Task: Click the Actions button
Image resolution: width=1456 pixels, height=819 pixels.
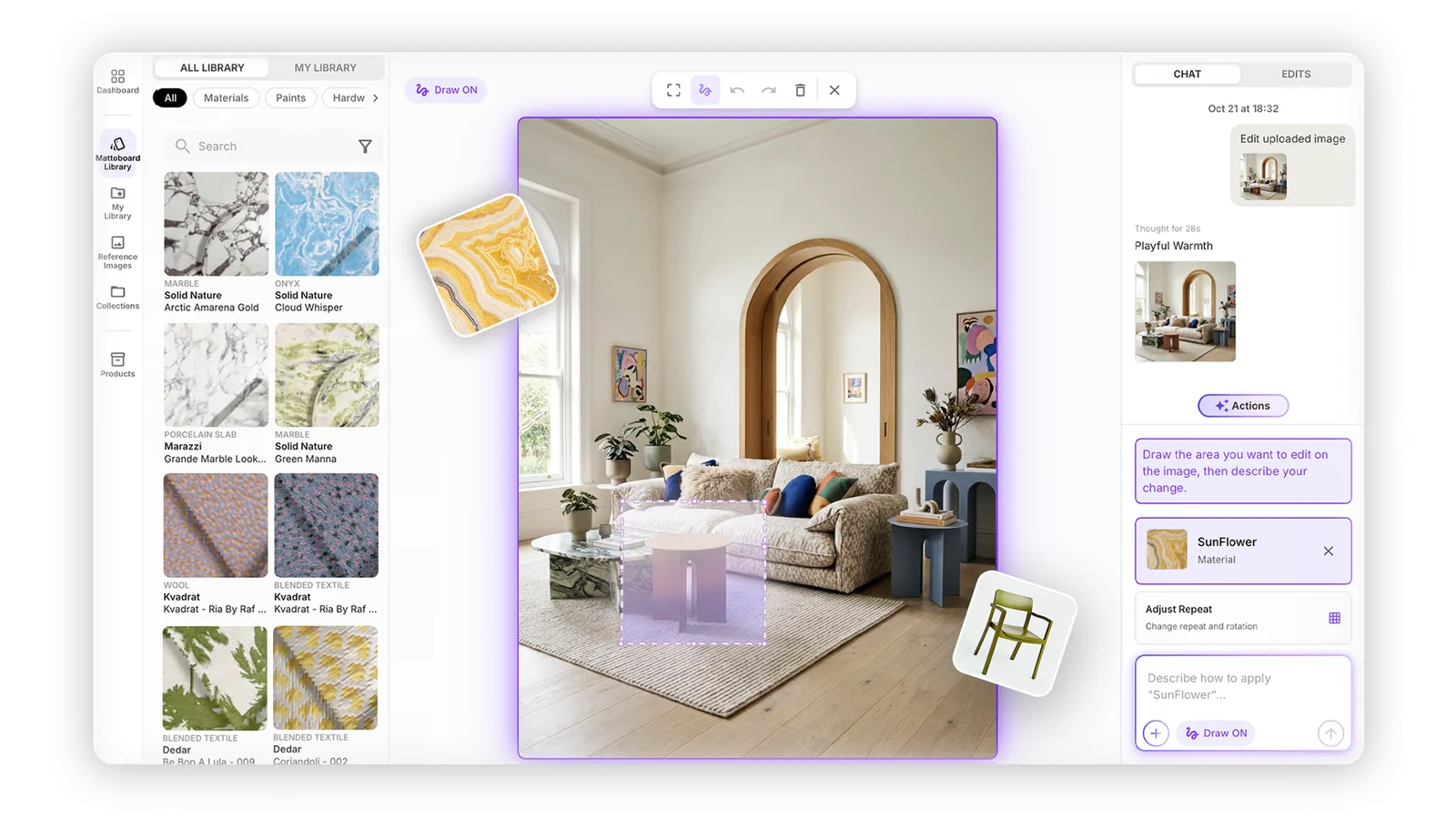Action: pyautogui.click(x=1242, y=406)
